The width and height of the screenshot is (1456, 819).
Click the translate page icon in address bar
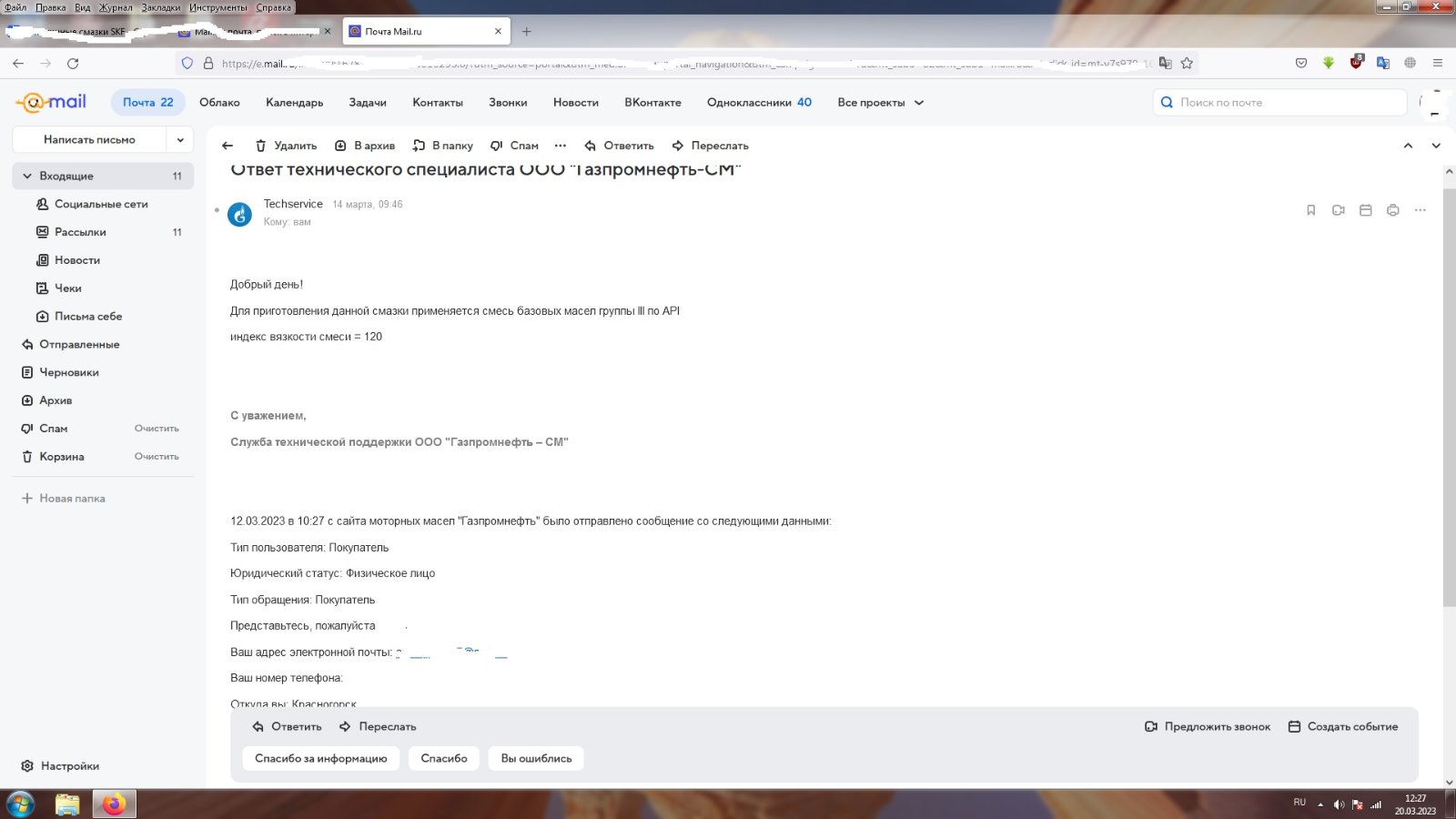tap(1165, 63)
